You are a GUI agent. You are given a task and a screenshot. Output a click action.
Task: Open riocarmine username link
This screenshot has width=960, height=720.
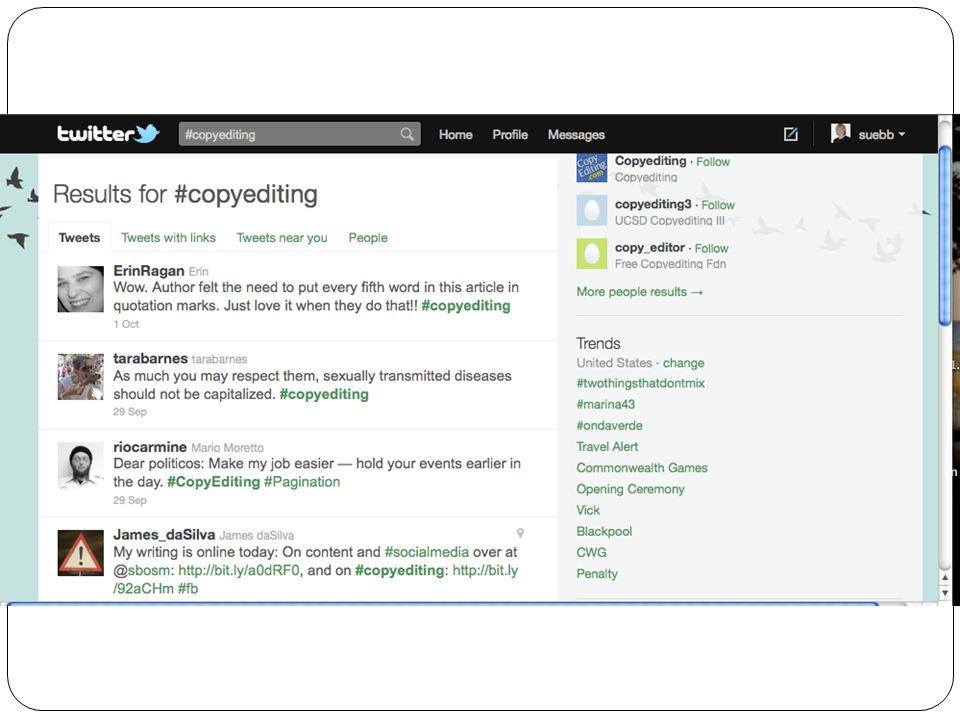point(150,447)
